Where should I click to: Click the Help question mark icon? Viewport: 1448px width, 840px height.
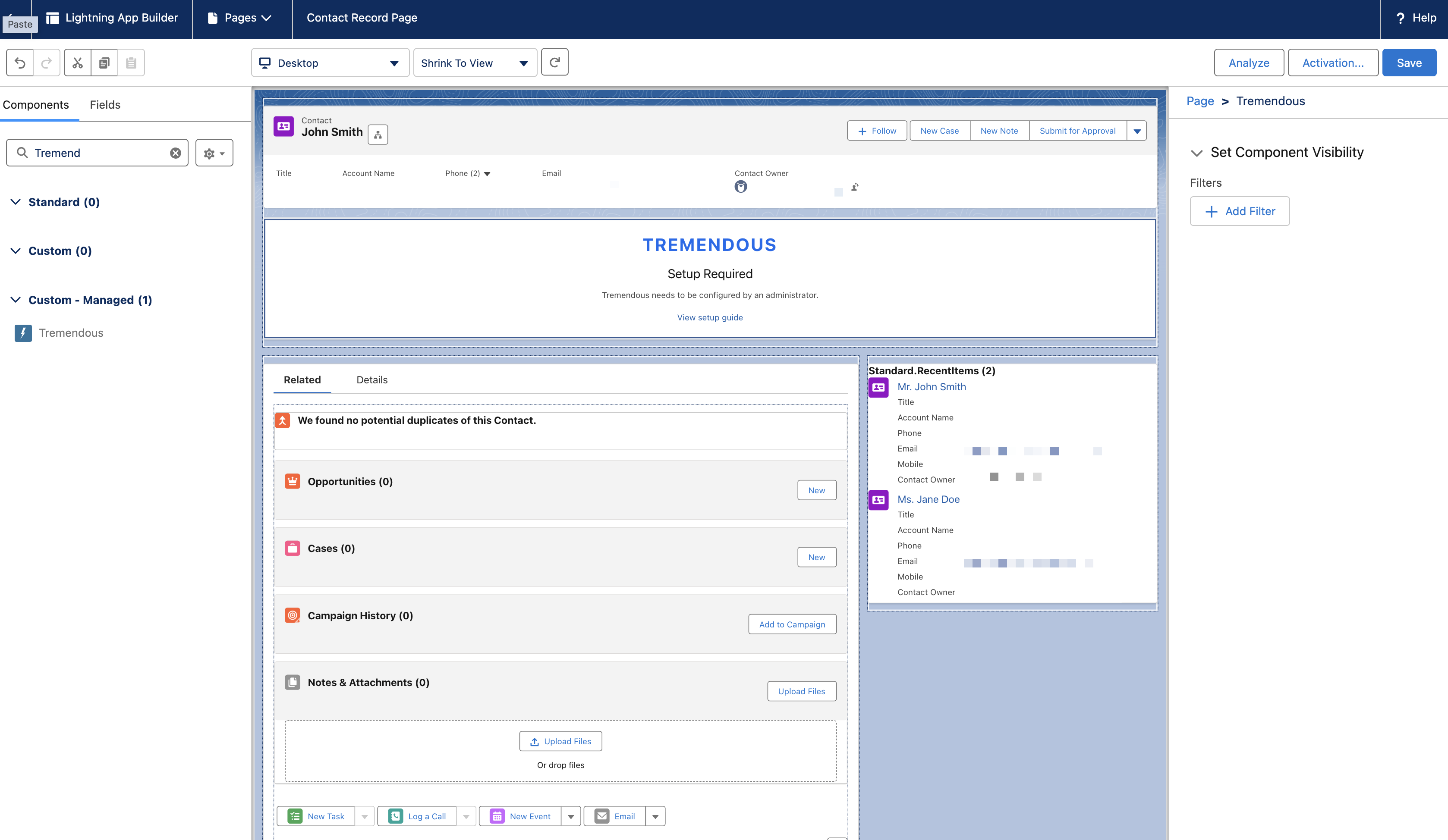point(1400,19)
